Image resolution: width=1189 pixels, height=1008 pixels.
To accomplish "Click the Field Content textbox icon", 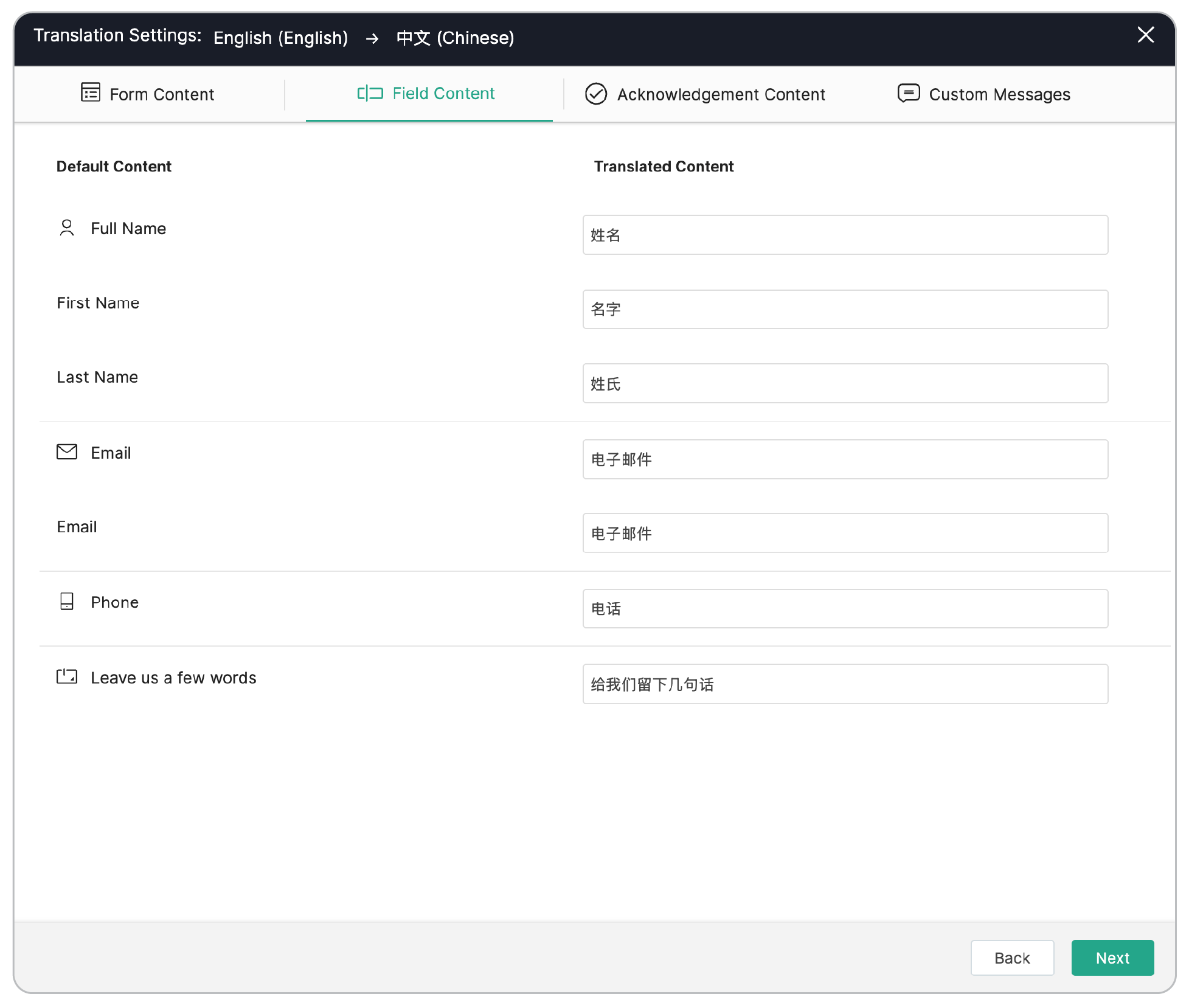I will [370, 94].
